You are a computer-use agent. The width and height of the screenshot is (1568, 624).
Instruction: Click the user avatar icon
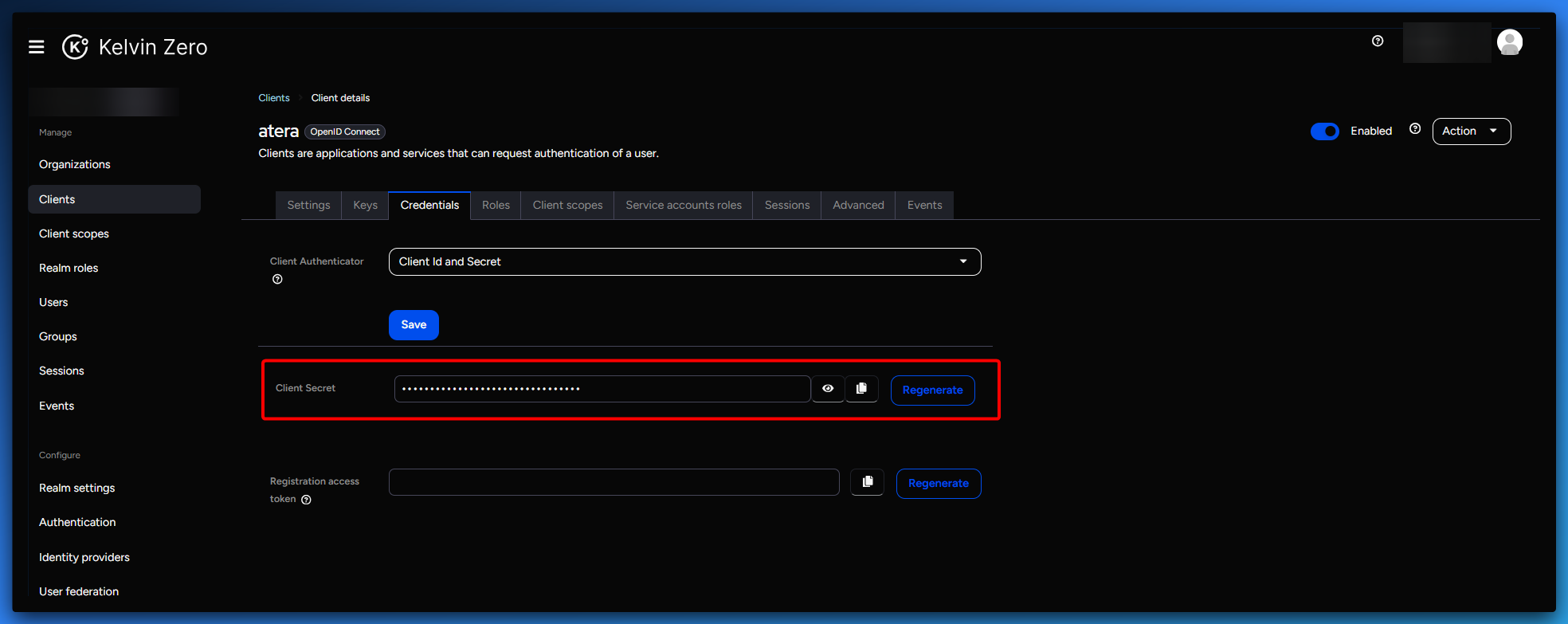1509,42
